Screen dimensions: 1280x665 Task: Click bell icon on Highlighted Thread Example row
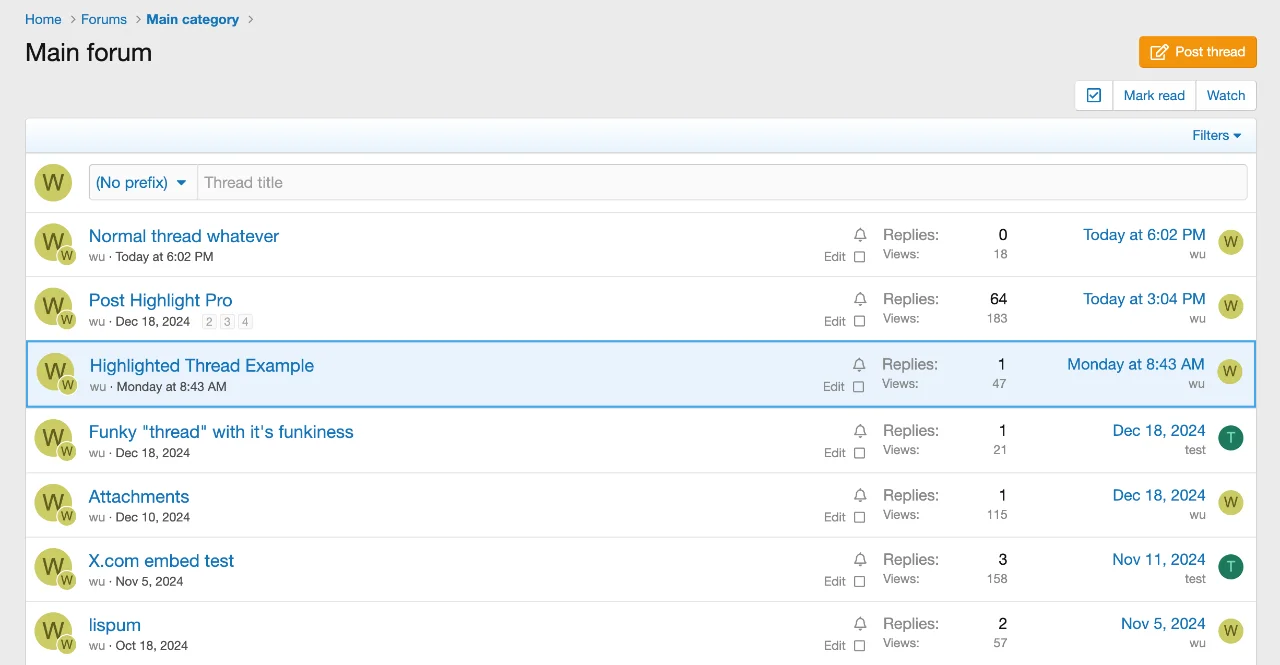point(859,365)
